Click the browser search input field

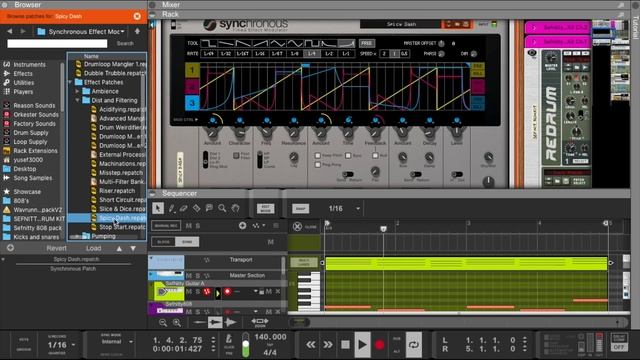point(57,43)
